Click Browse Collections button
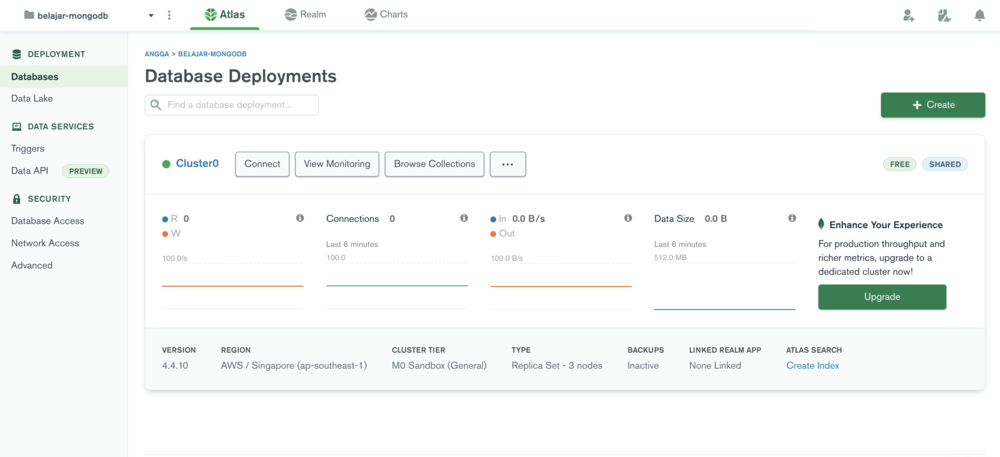Viewport: 1000px width, 457px height. click(434, 164)
